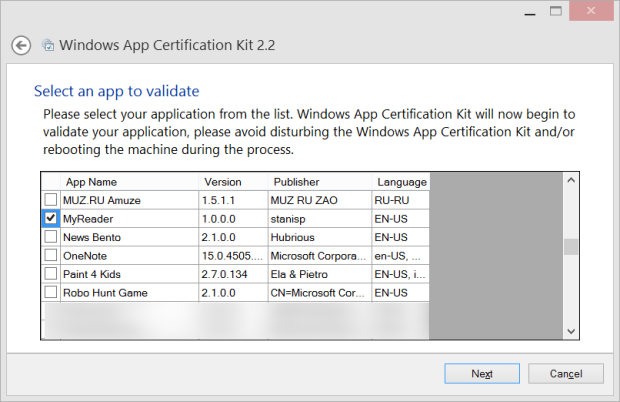Screen dimensions: 620x402
Task: Click the Hubrious publisher cell
Action: [320, 237]
